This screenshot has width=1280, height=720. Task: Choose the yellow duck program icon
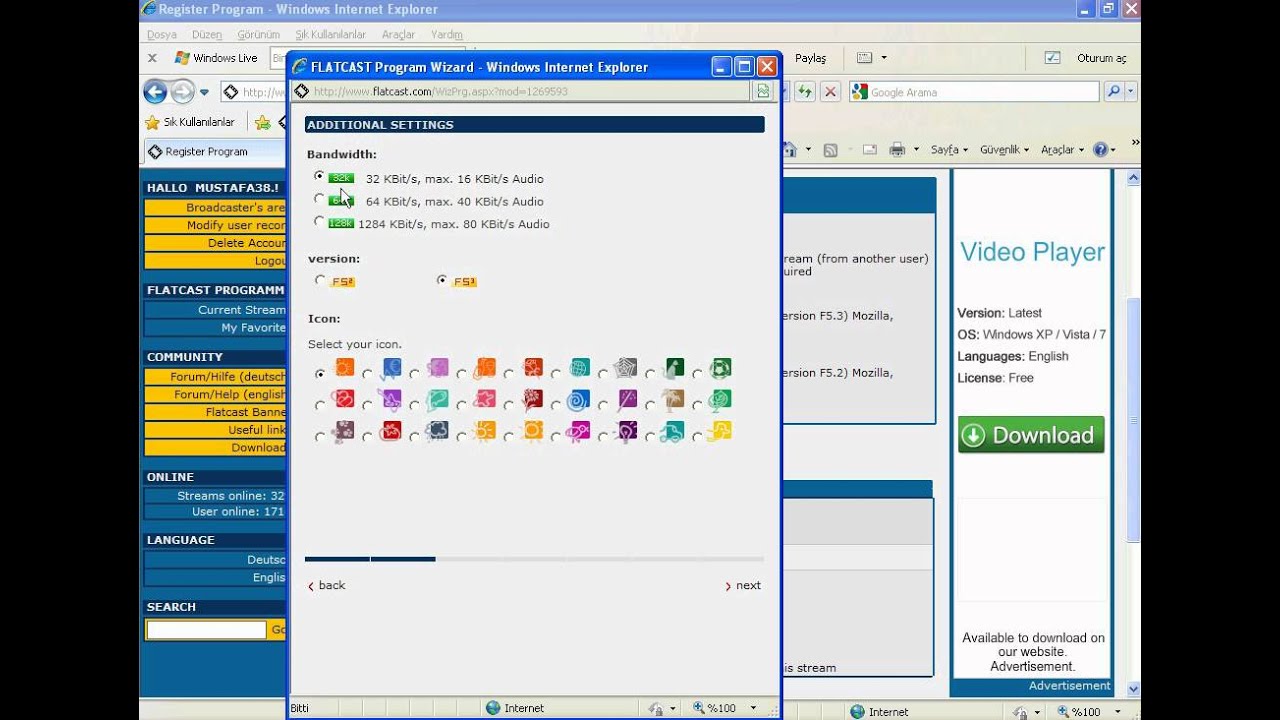[x=721, y=431]
